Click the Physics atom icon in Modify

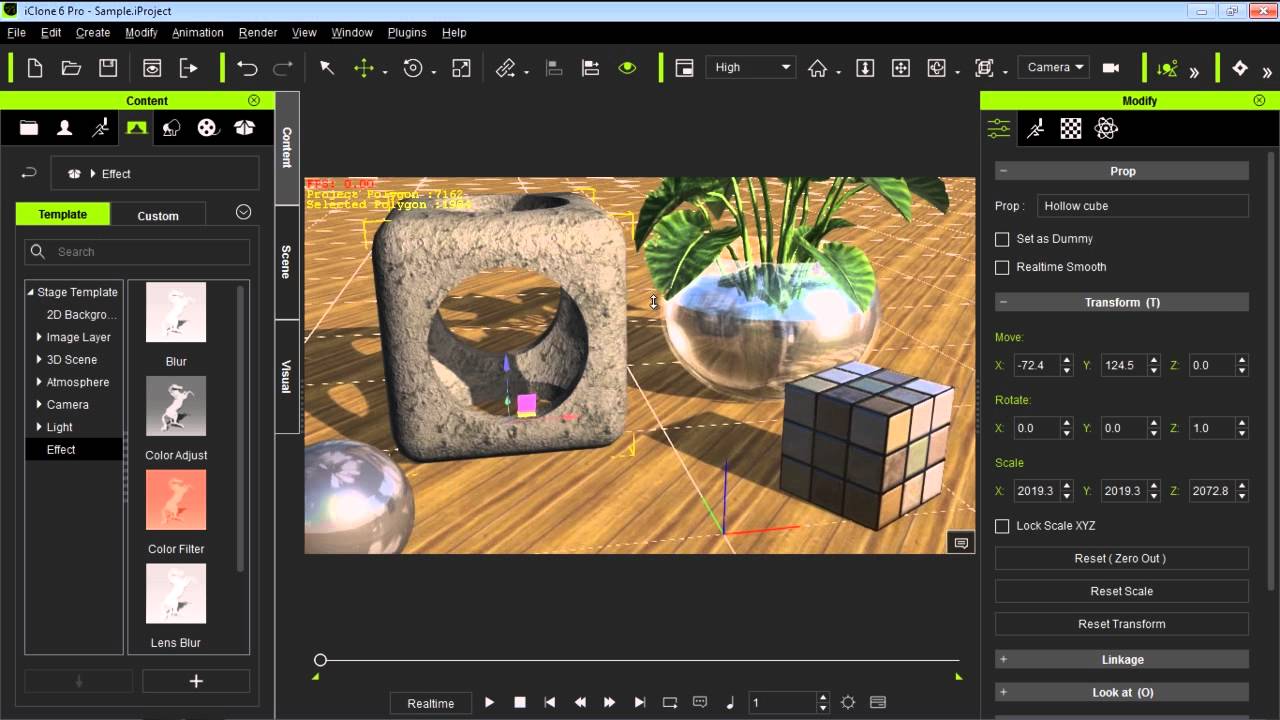click(1105, 128)
